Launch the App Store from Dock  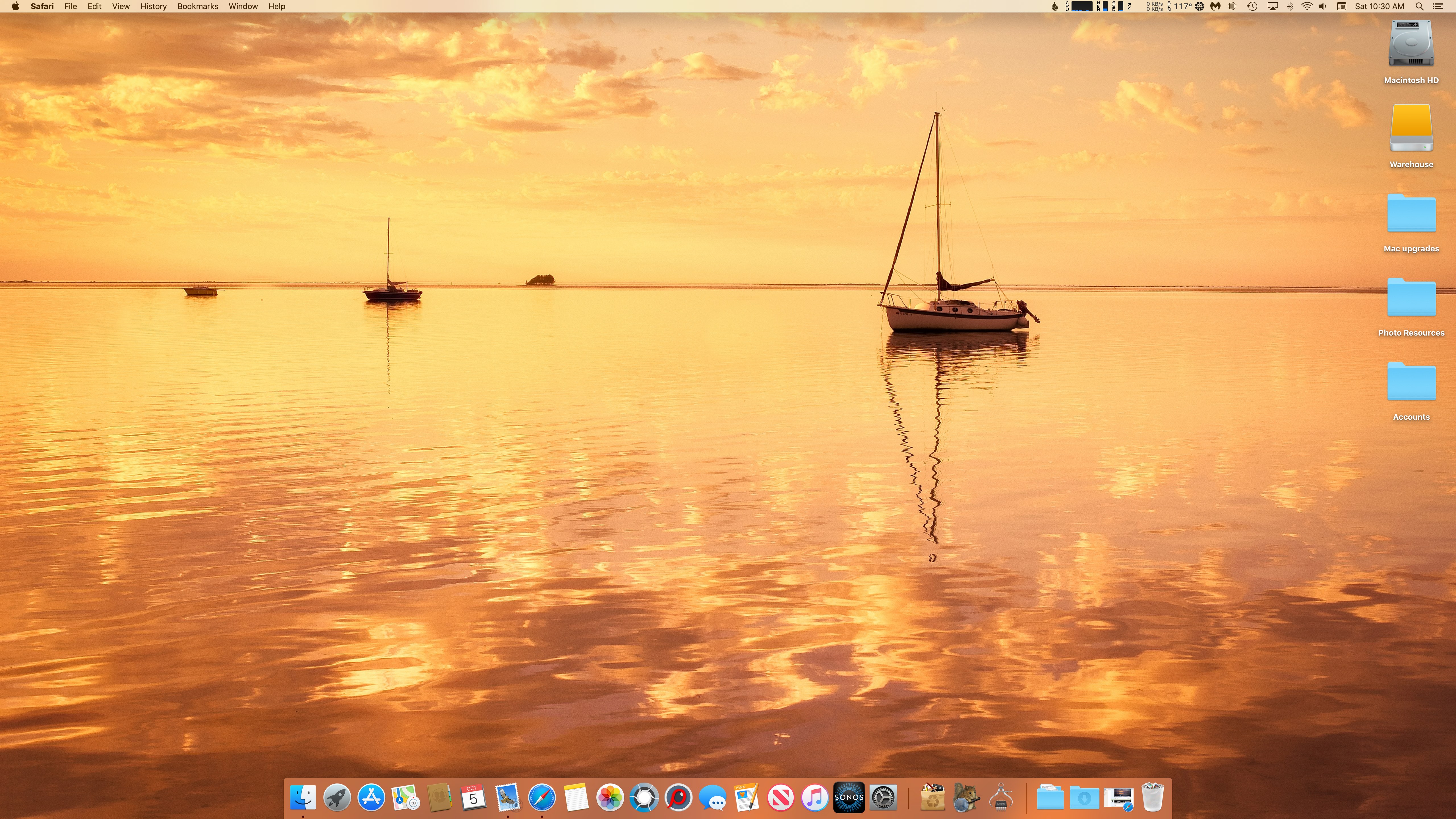coord(371,797)
